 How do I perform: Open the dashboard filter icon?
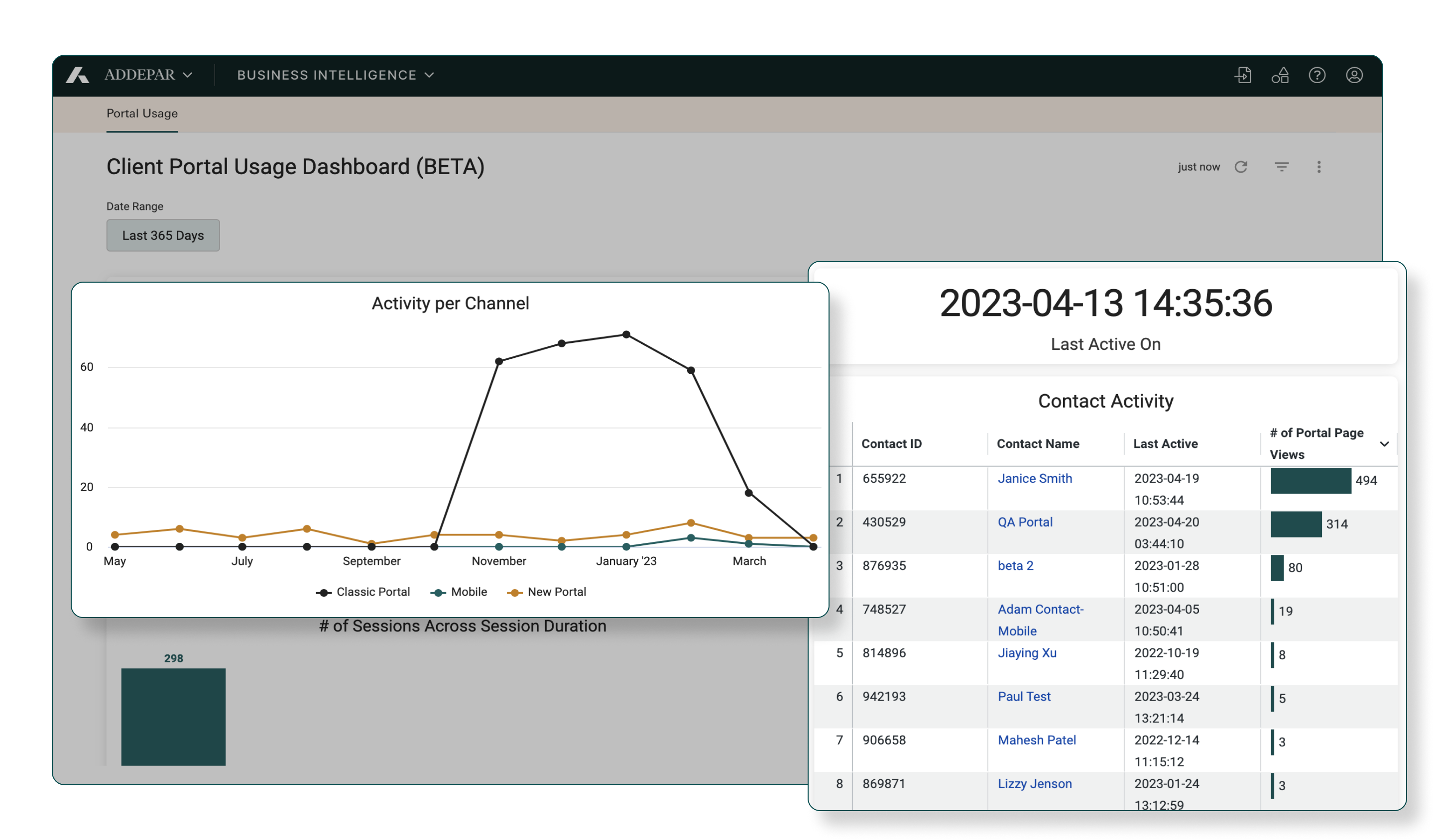[x=1281, y=167]
